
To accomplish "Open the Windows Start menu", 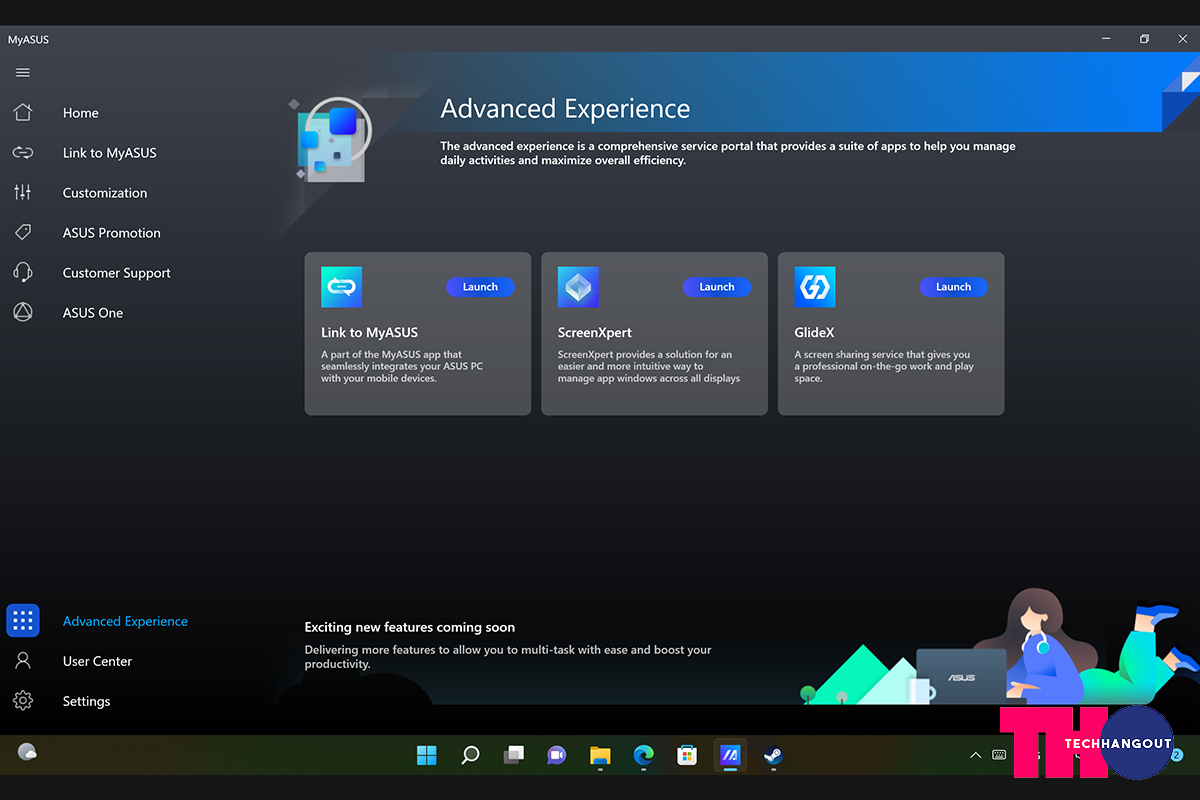I will (x=427, y=755).
